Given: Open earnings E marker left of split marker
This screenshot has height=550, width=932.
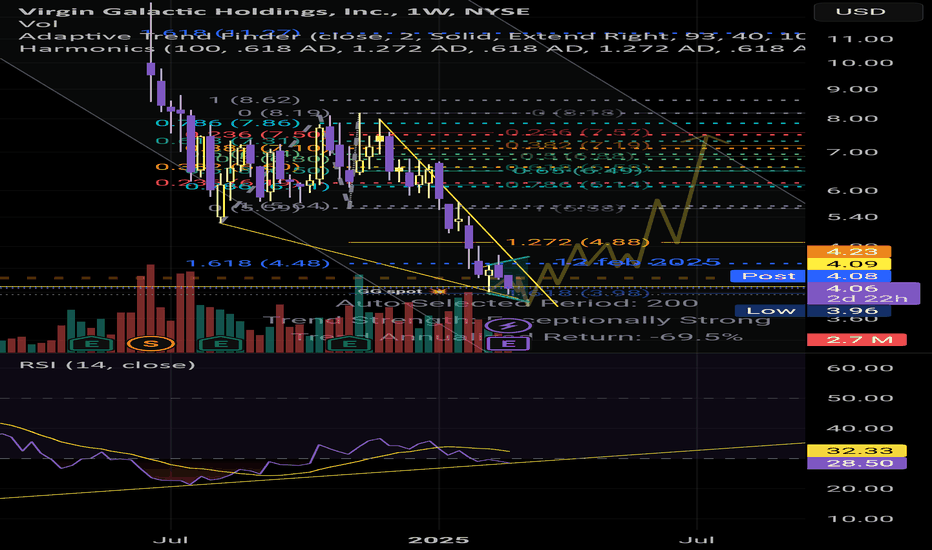Looking at the screenshot, I should click(x=92, y=343).
